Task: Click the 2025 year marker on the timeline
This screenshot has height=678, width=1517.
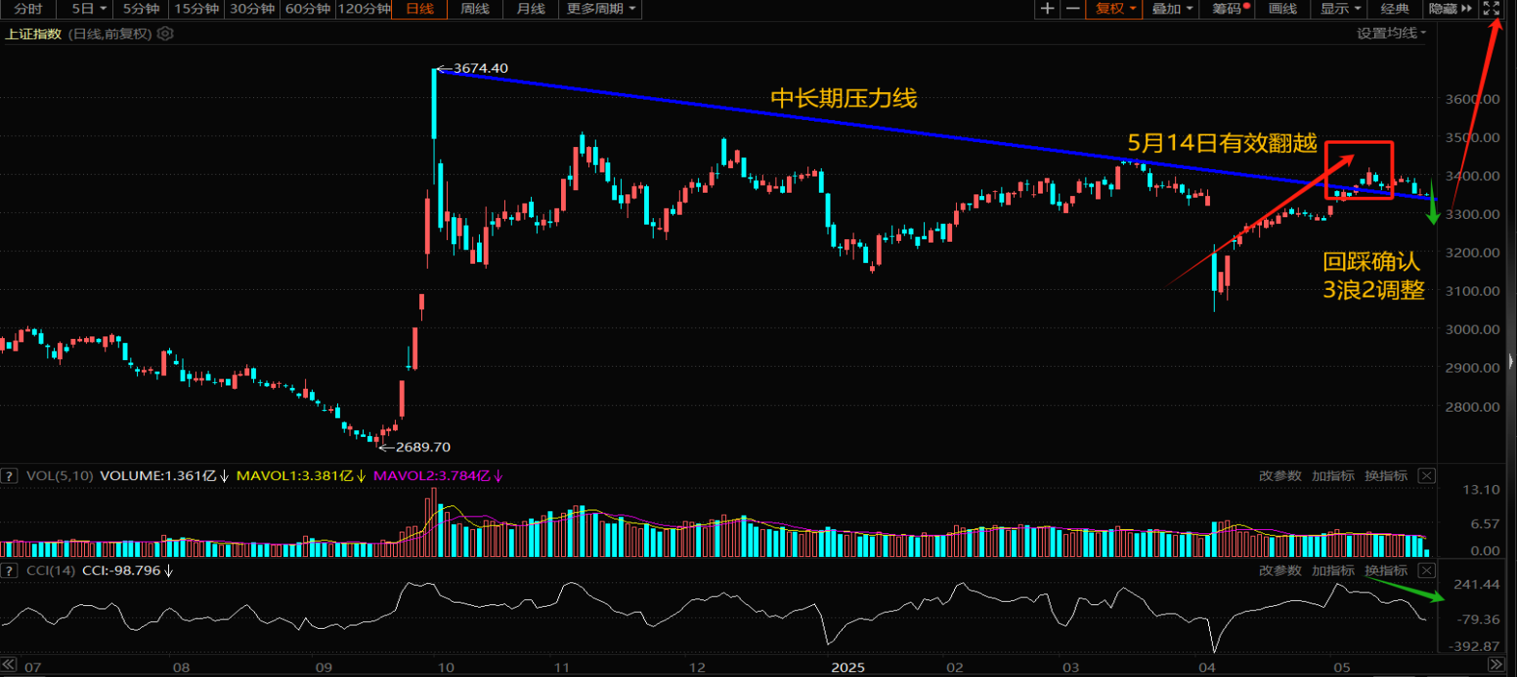Action: coord(846,666)
